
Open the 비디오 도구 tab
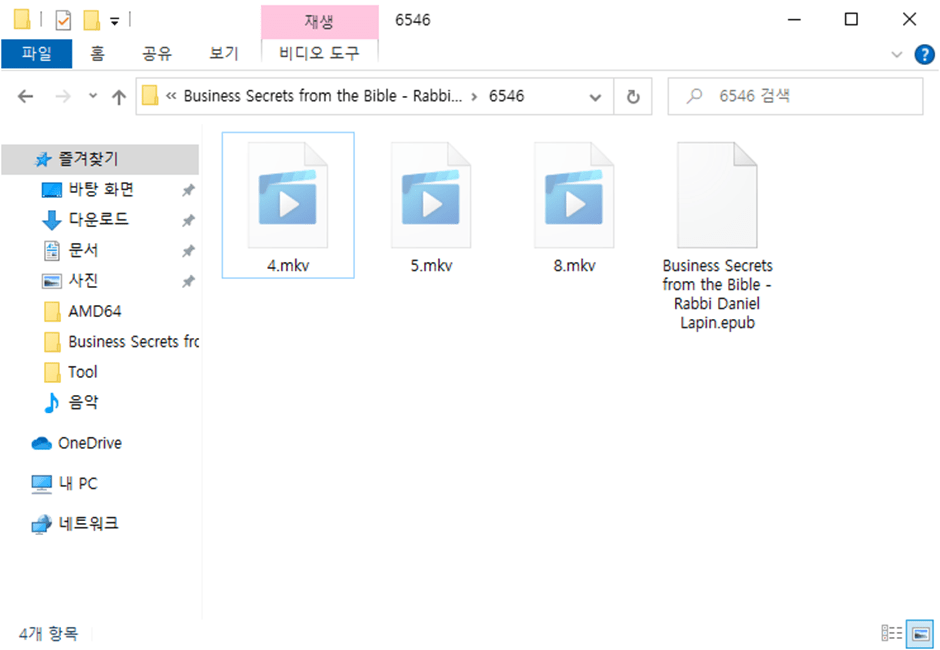[x=320, y=53]
